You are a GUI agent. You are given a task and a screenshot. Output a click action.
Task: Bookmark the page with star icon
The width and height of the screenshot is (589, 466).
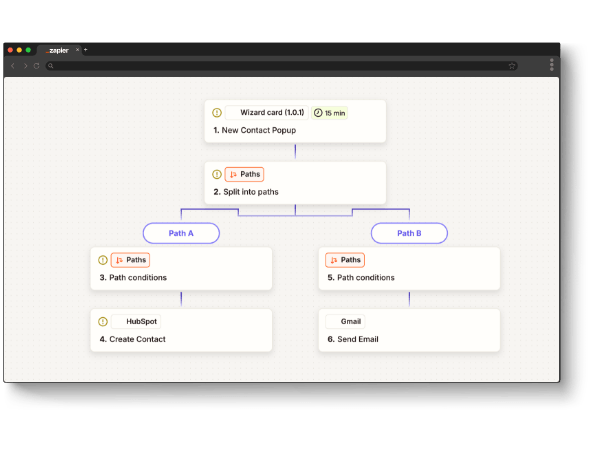pyautogui.click(x=512, y=66)
